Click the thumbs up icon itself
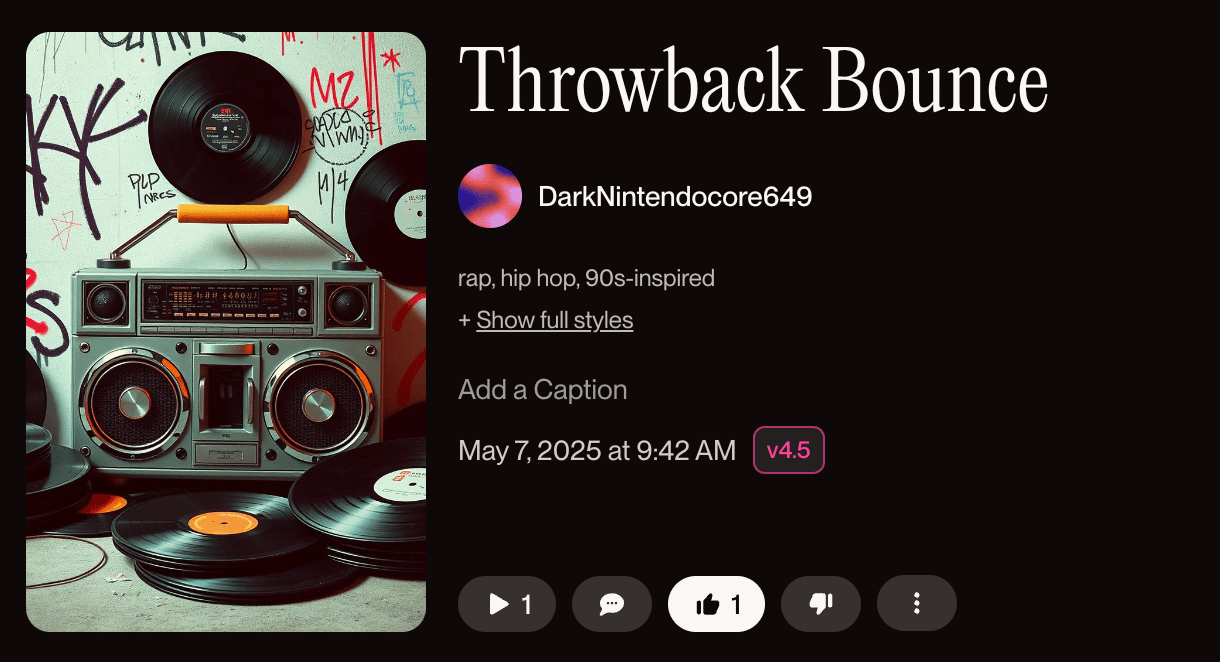Viewport: 1220px width, 662px height. click(707, 604)
